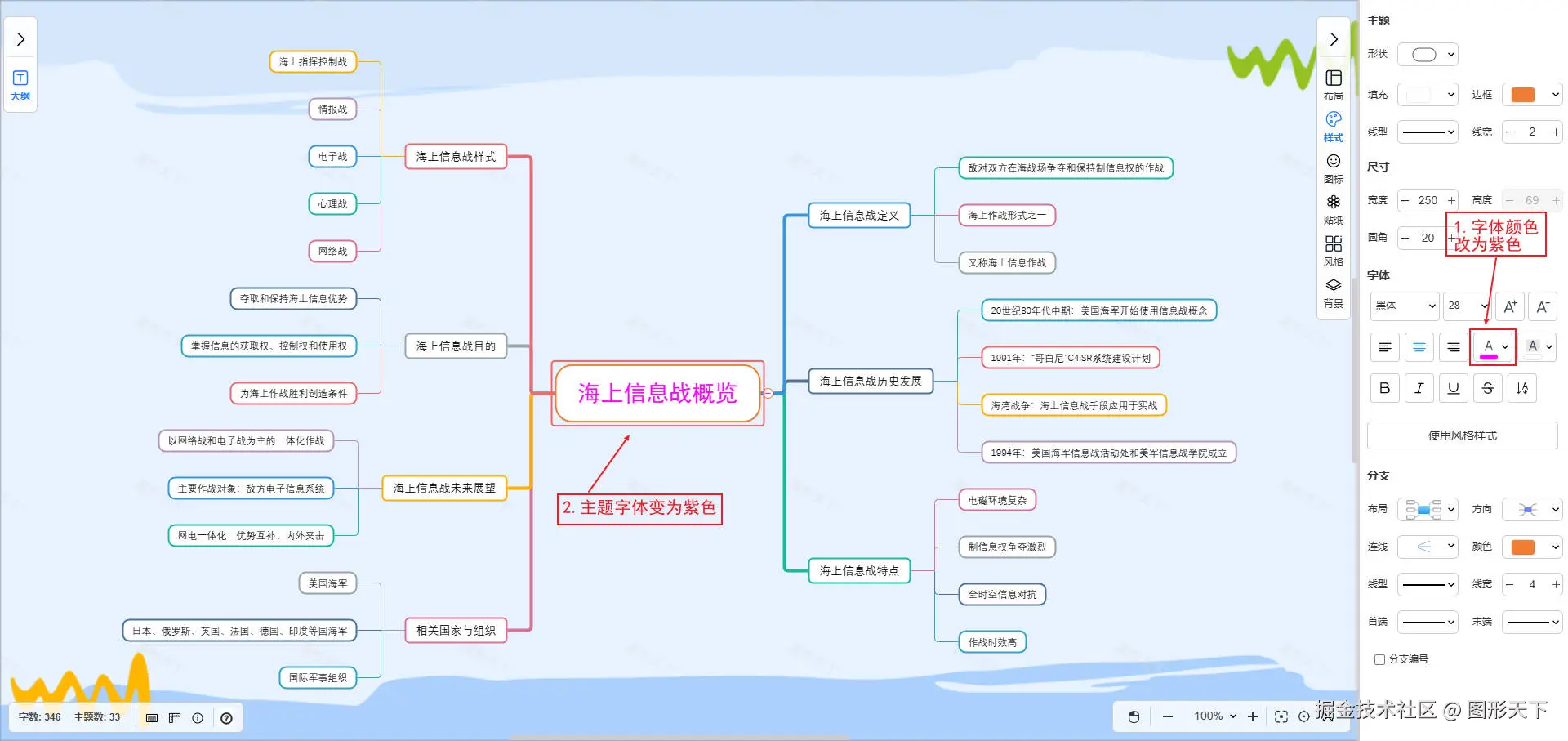Enable the 分支编号 branch numbering checkbox
This screenshot has width=1568, height=741.
(1379, 659)
